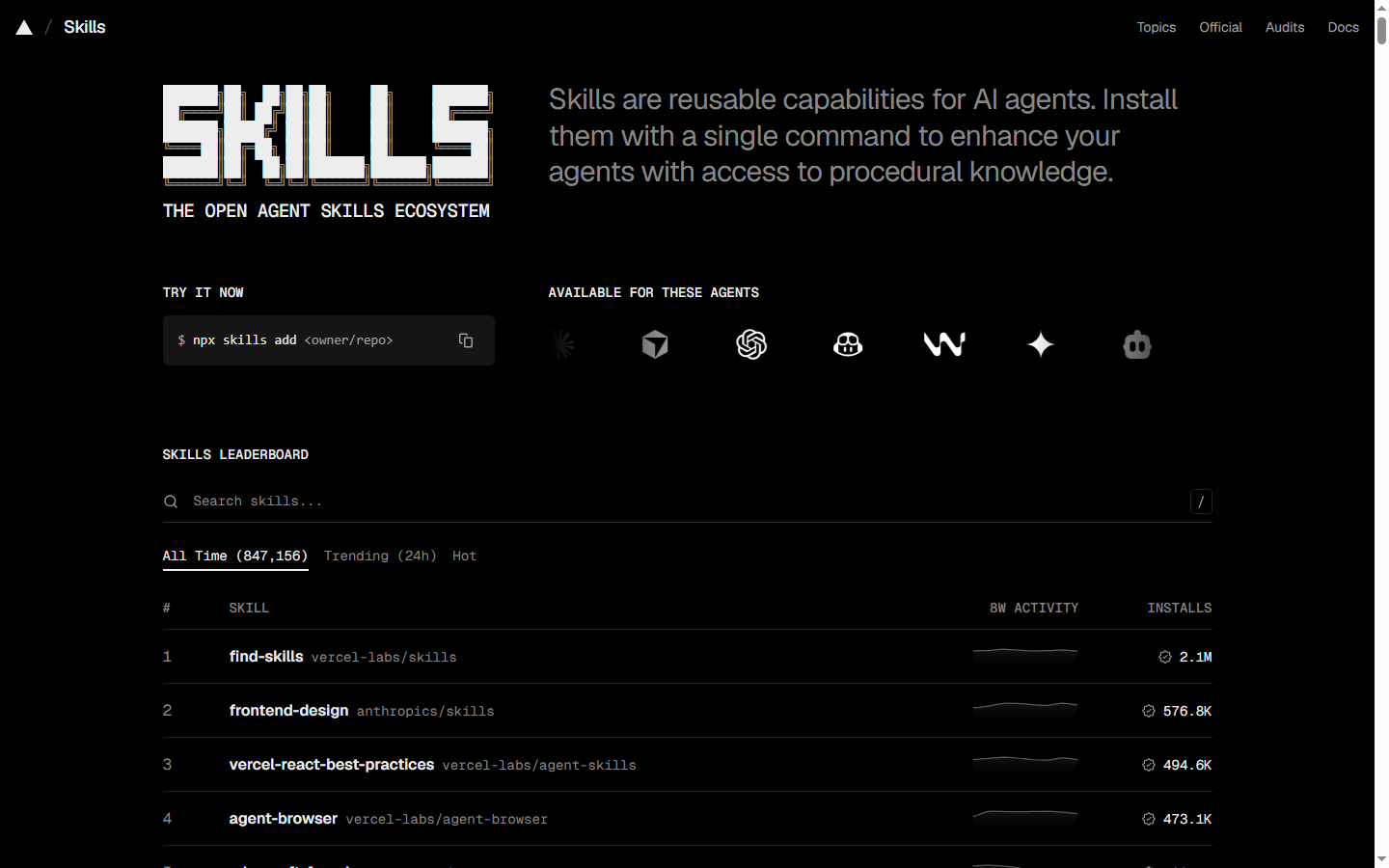The image size is (1389, 868).
Task: Open the Docs nav link
Action: coord(1343,27)
